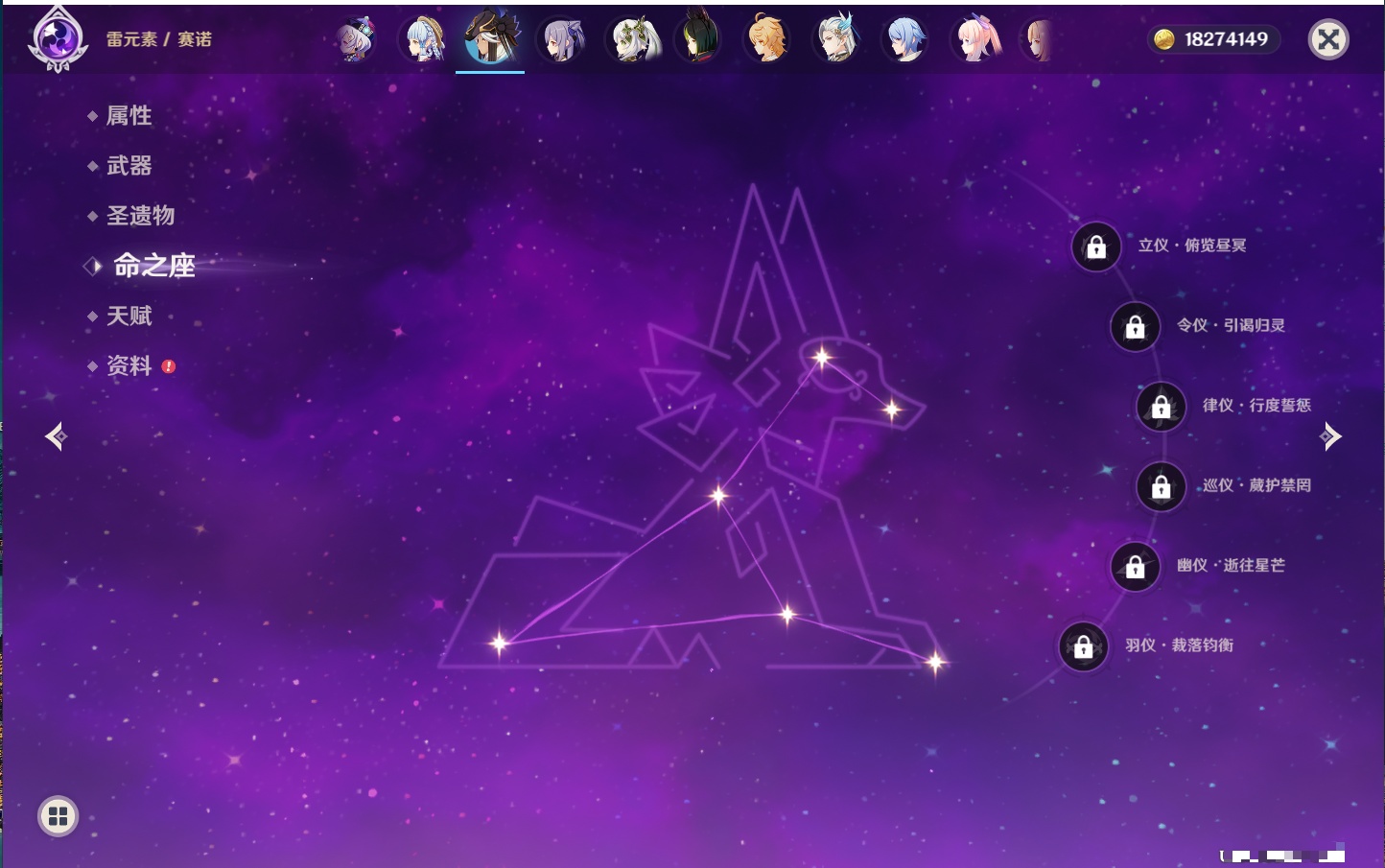Click the locked icon for 巡仪·蔵护禁罔

point(1161,487)
